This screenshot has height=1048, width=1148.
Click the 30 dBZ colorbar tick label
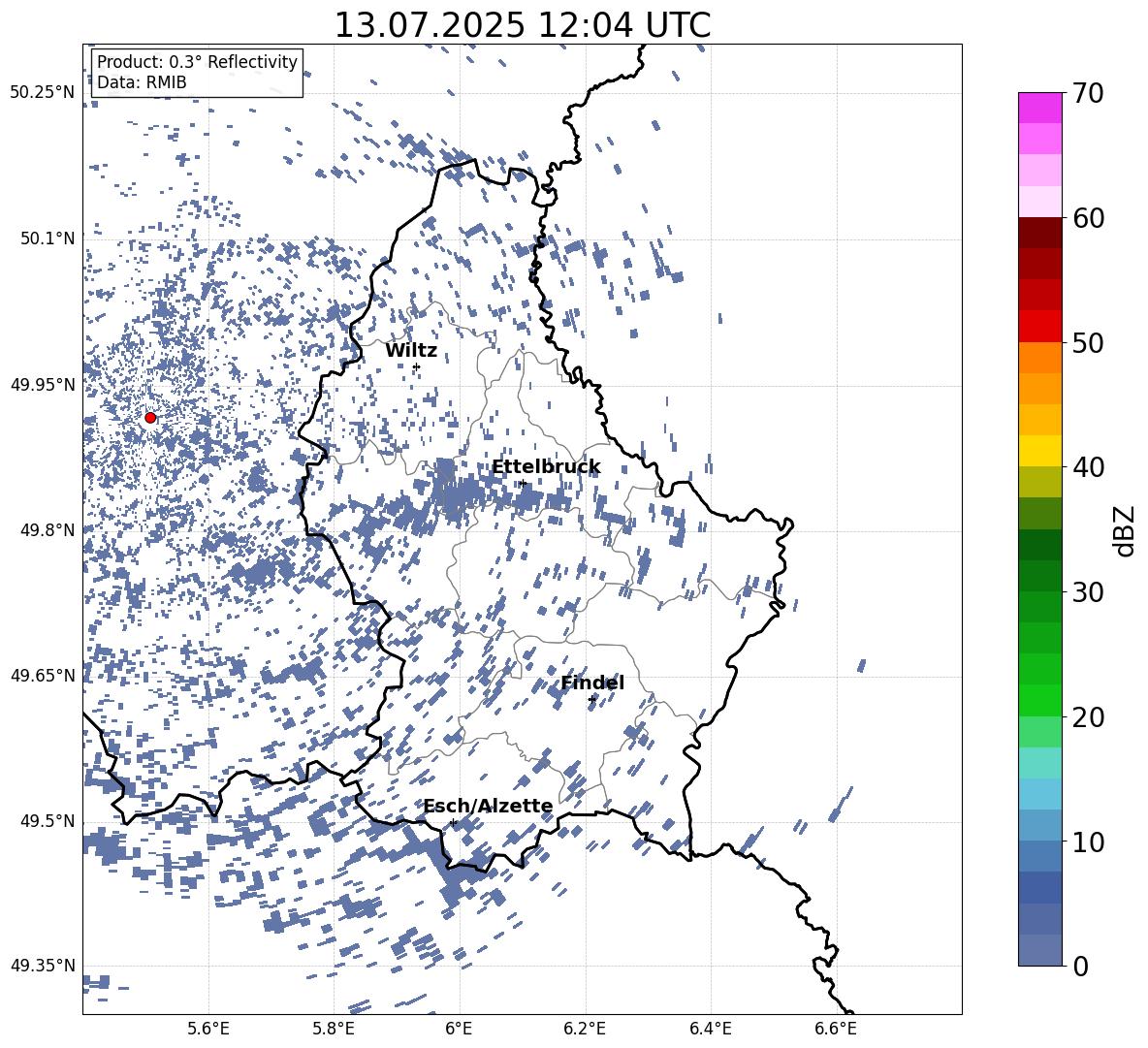(1088, 591)
